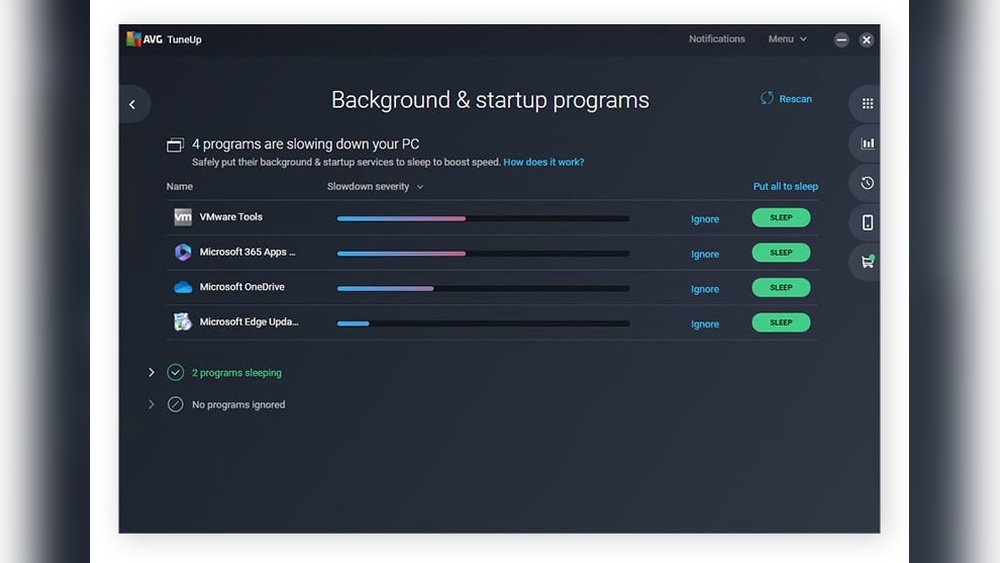Click 4 programs are slowing down heading
The image size is (1000, 563).
pos(305,144)
